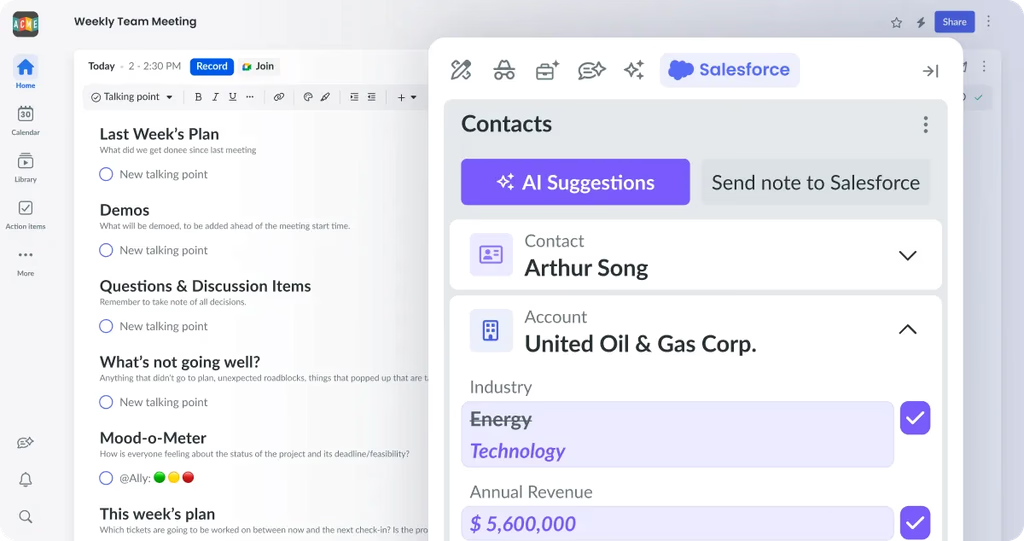Image resolution: width=1024 pixels, height=541 pixels.
Task: Insert a link with the link icon
Action: [279, 97]
